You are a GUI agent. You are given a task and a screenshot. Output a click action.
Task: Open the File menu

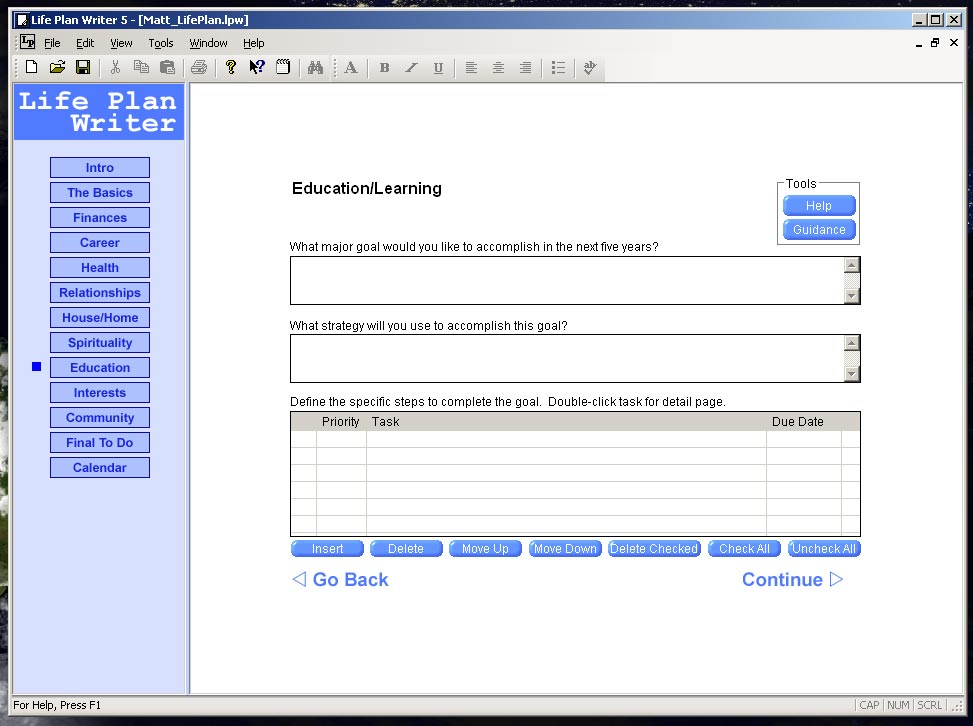pyautogui.click(x=52, y=43)
